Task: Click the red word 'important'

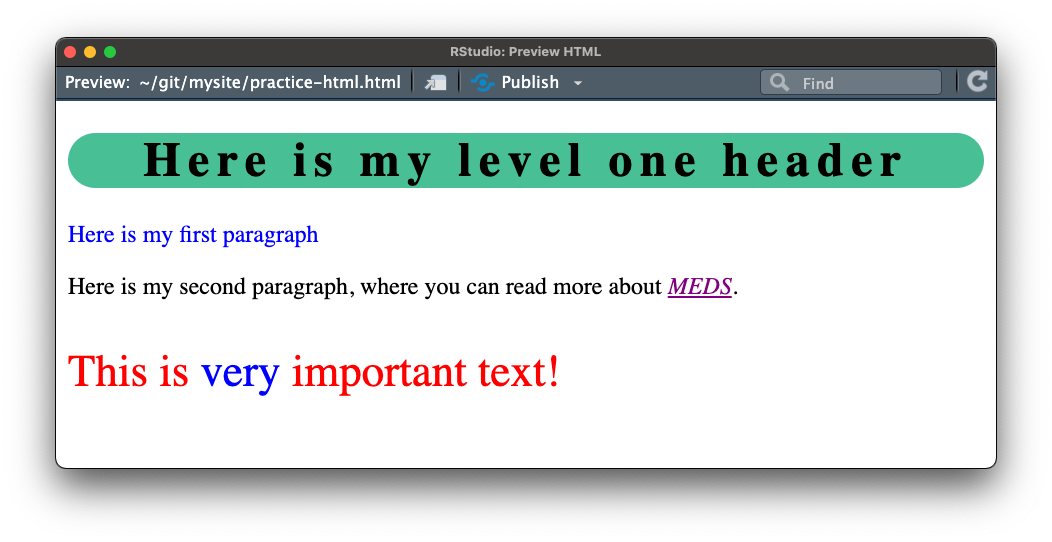Action: click(x=378, y=372)
